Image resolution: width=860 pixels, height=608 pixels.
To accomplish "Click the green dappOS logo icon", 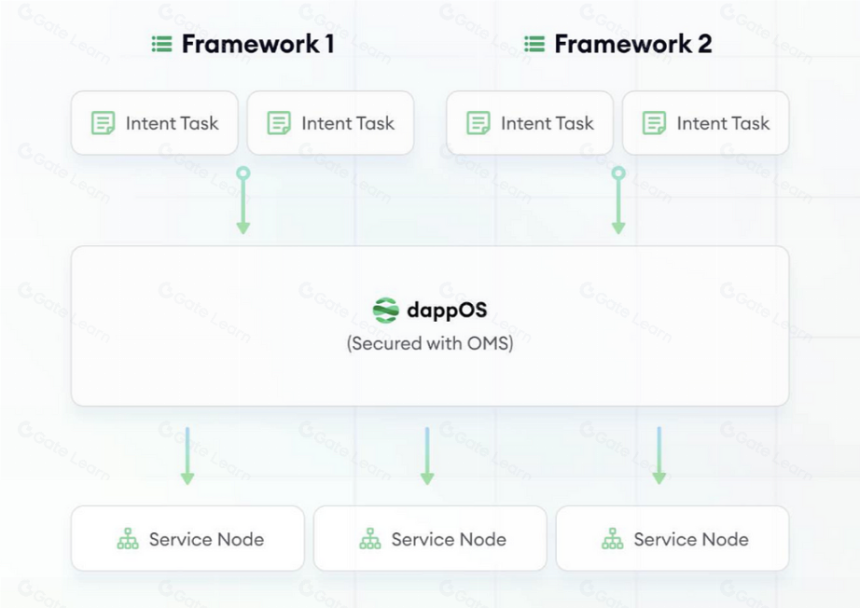I will tap(386, 310).
